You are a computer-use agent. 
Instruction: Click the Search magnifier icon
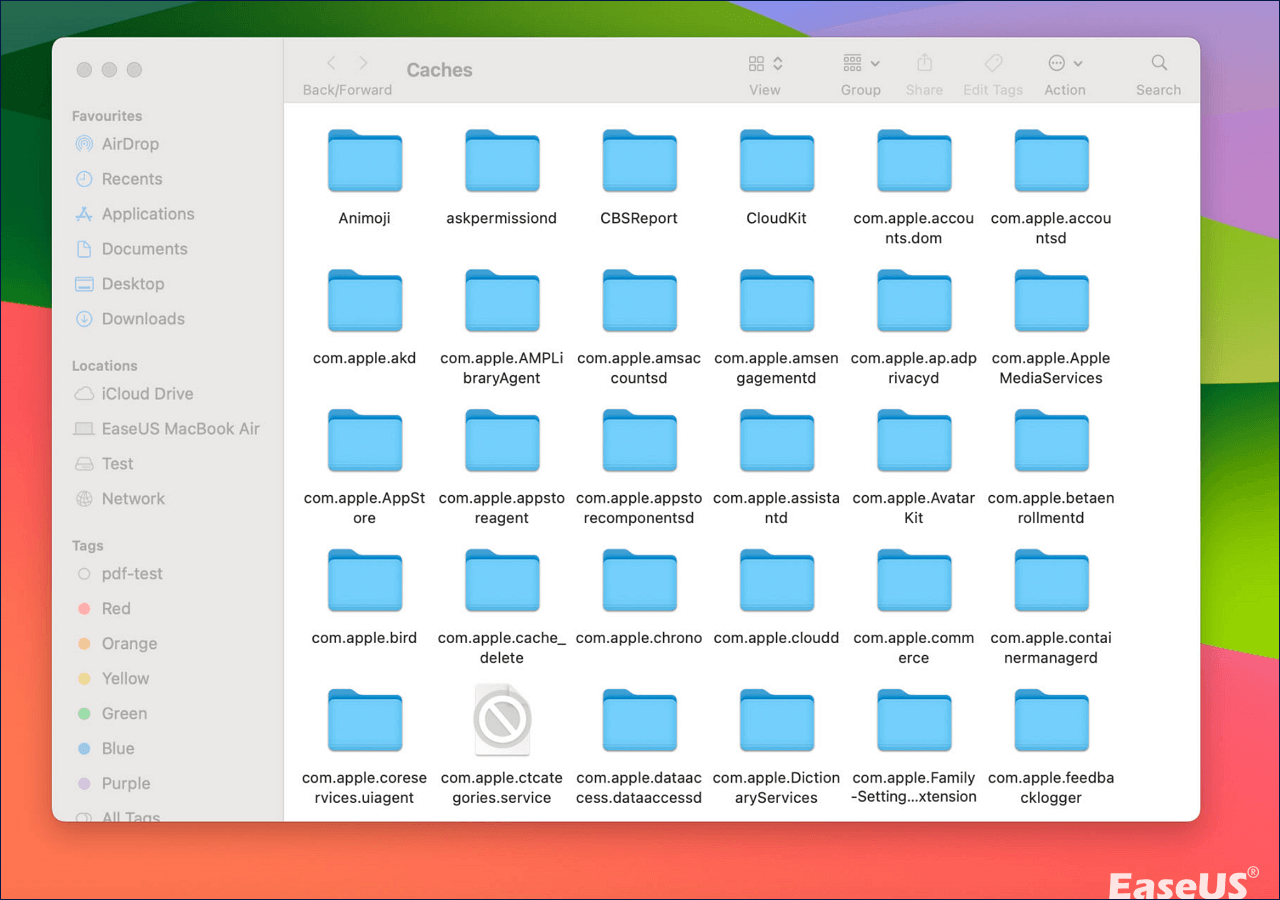[1159, 64]
